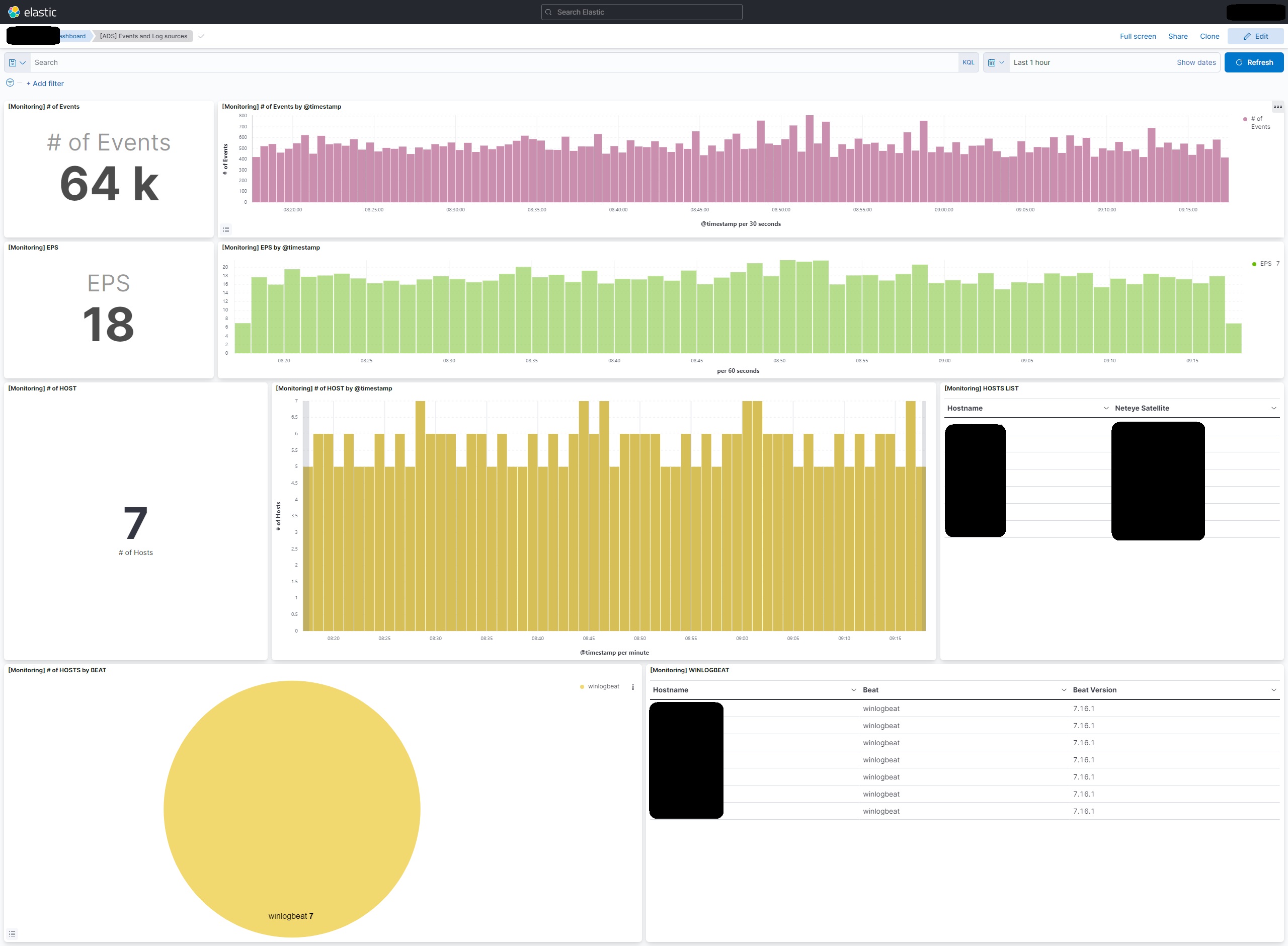1288x946 pixels.
Task: Click the Refresh button
Action: tap(1254, 62)
